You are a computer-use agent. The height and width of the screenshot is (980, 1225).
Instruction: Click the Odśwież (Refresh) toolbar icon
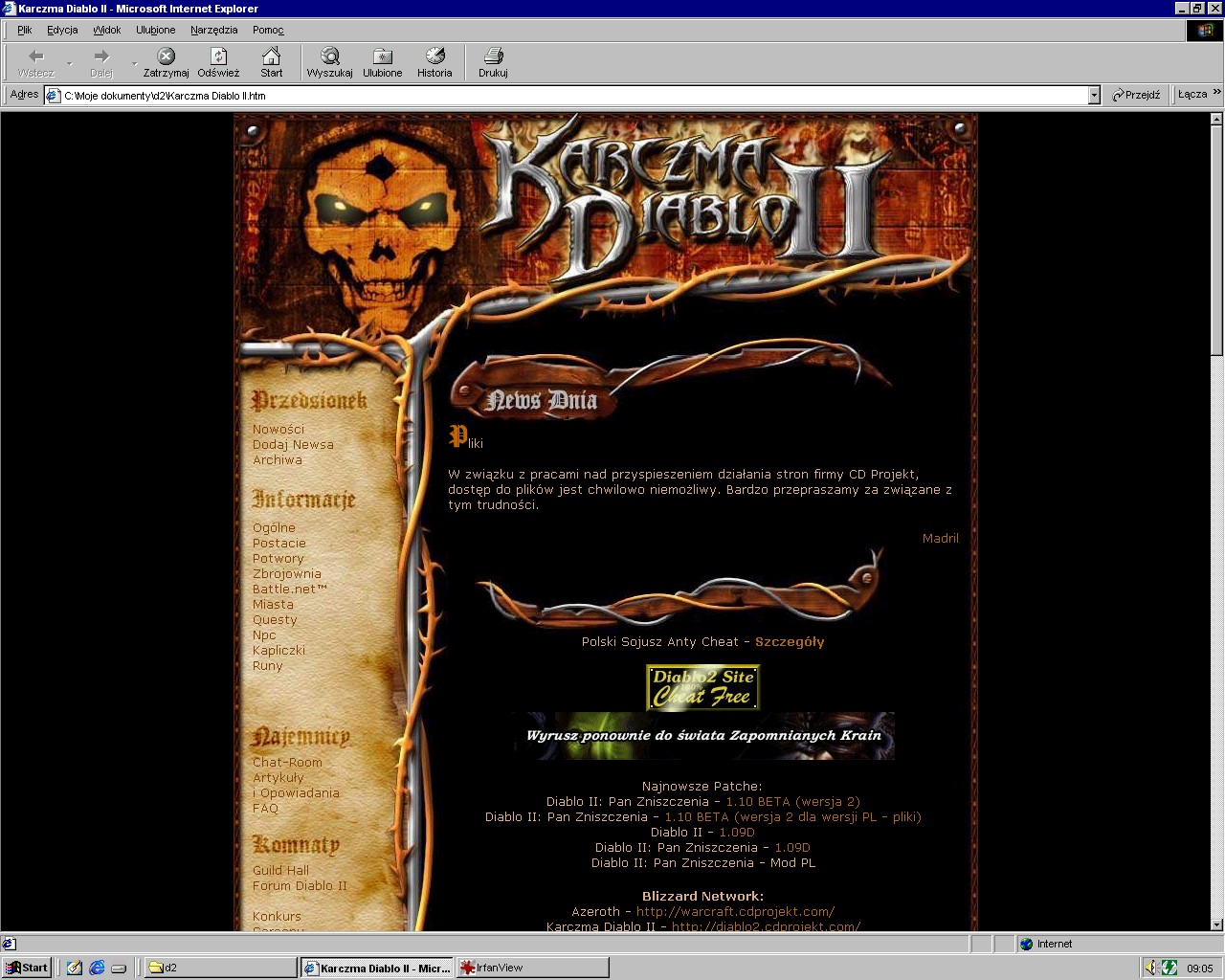tap(218, 61)
